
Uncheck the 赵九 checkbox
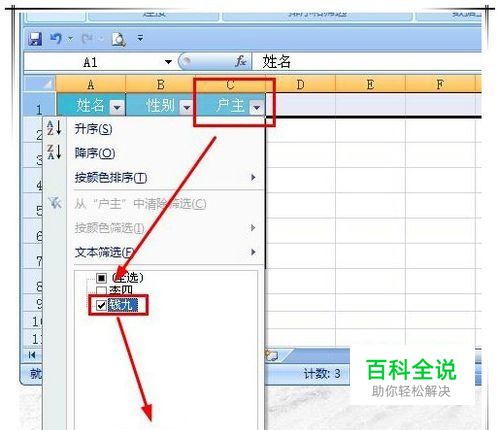click(101, 305)
